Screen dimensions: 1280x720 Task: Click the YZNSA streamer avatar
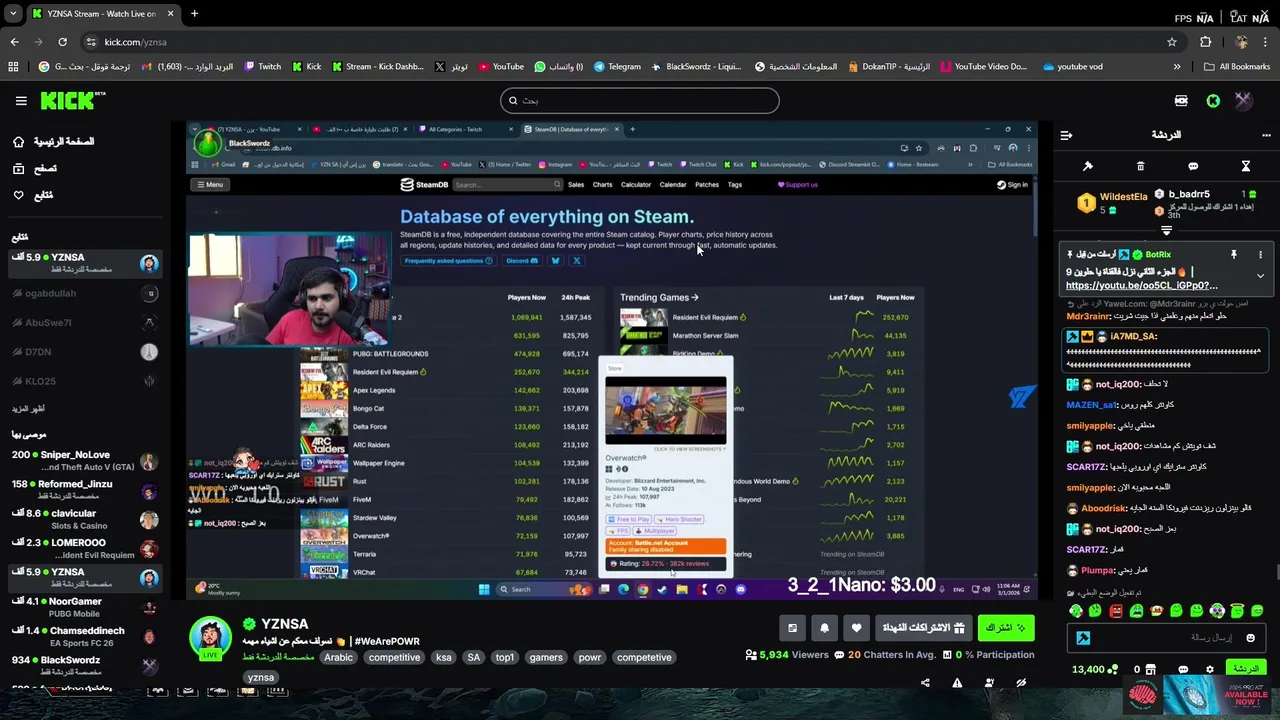coord(211,637)
